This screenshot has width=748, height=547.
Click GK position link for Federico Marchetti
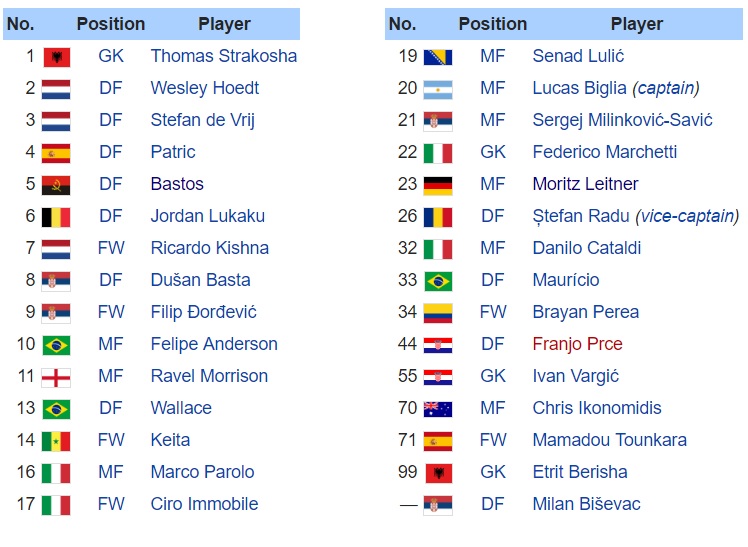coord(493,152)
